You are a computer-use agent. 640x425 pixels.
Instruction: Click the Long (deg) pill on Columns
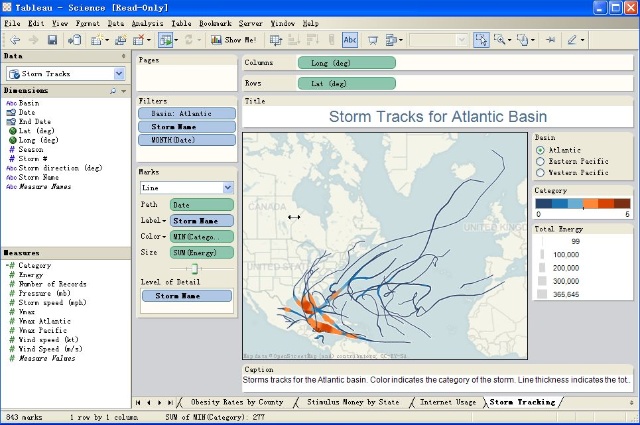pos(347,63)
